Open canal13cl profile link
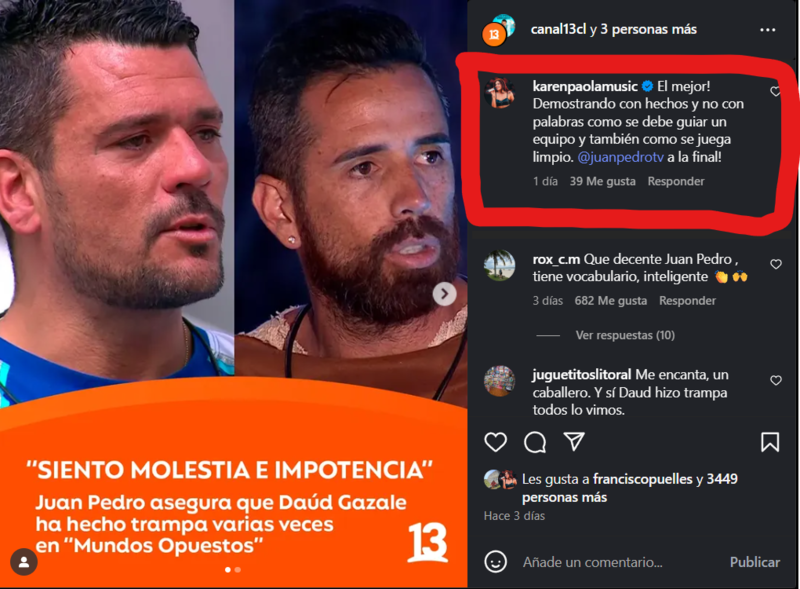This screenshot has height=589, width=800. pyautogui.click(x=558, y=29)
